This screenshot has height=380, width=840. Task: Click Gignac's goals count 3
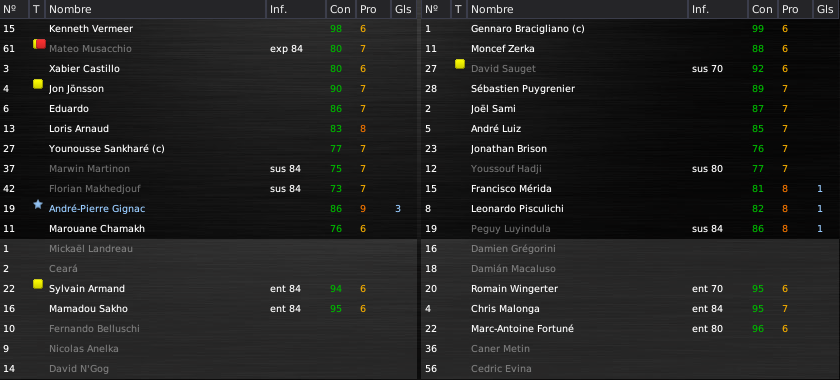point(398,208)
